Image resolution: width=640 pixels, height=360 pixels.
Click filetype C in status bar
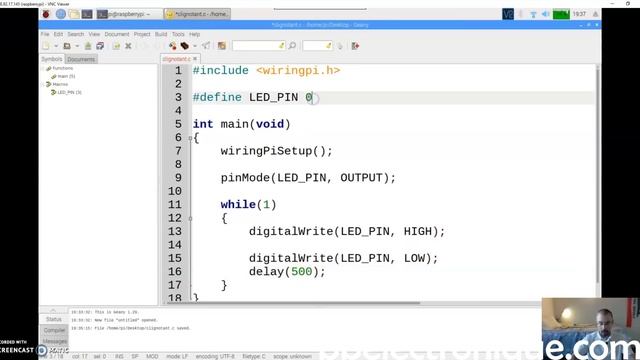(x=253, y=356)
